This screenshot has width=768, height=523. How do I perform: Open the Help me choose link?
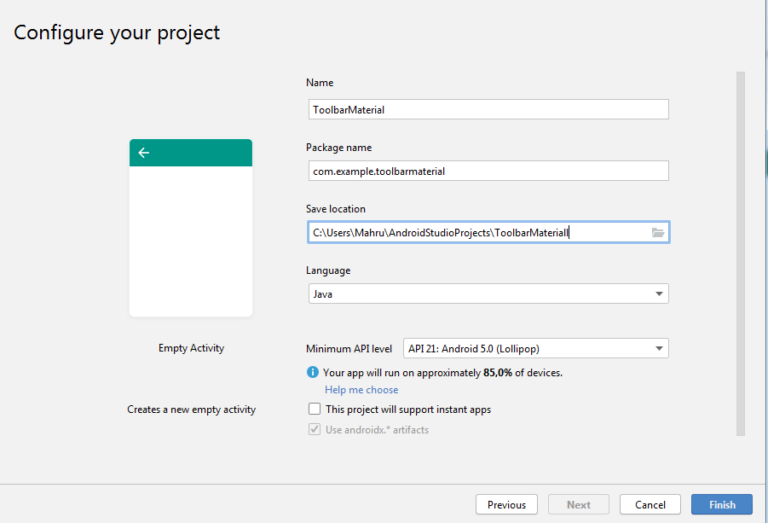click(x=361, y=390)
